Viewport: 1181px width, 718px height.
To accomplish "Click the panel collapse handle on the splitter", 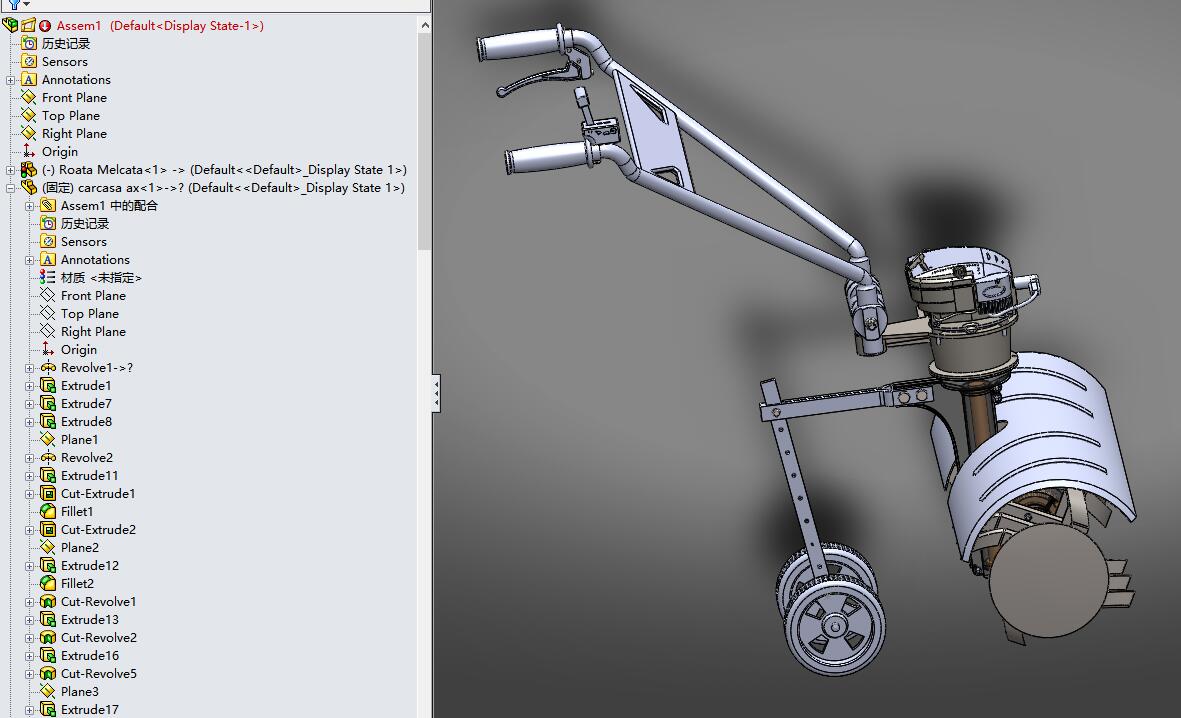I will [436, 394].
